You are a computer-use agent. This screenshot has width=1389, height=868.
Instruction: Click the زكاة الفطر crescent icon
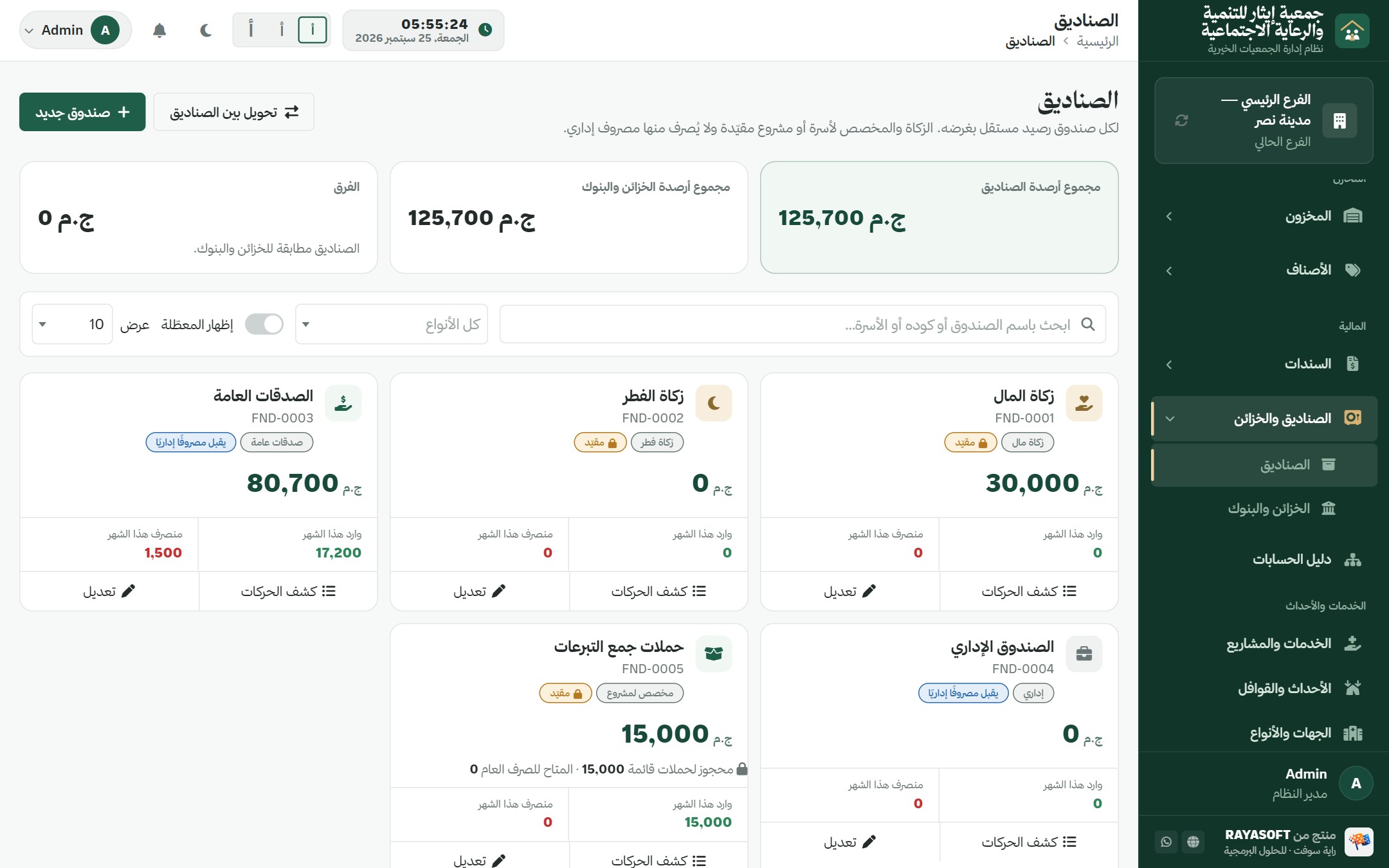pyautogui.click(x=714, y=403)
